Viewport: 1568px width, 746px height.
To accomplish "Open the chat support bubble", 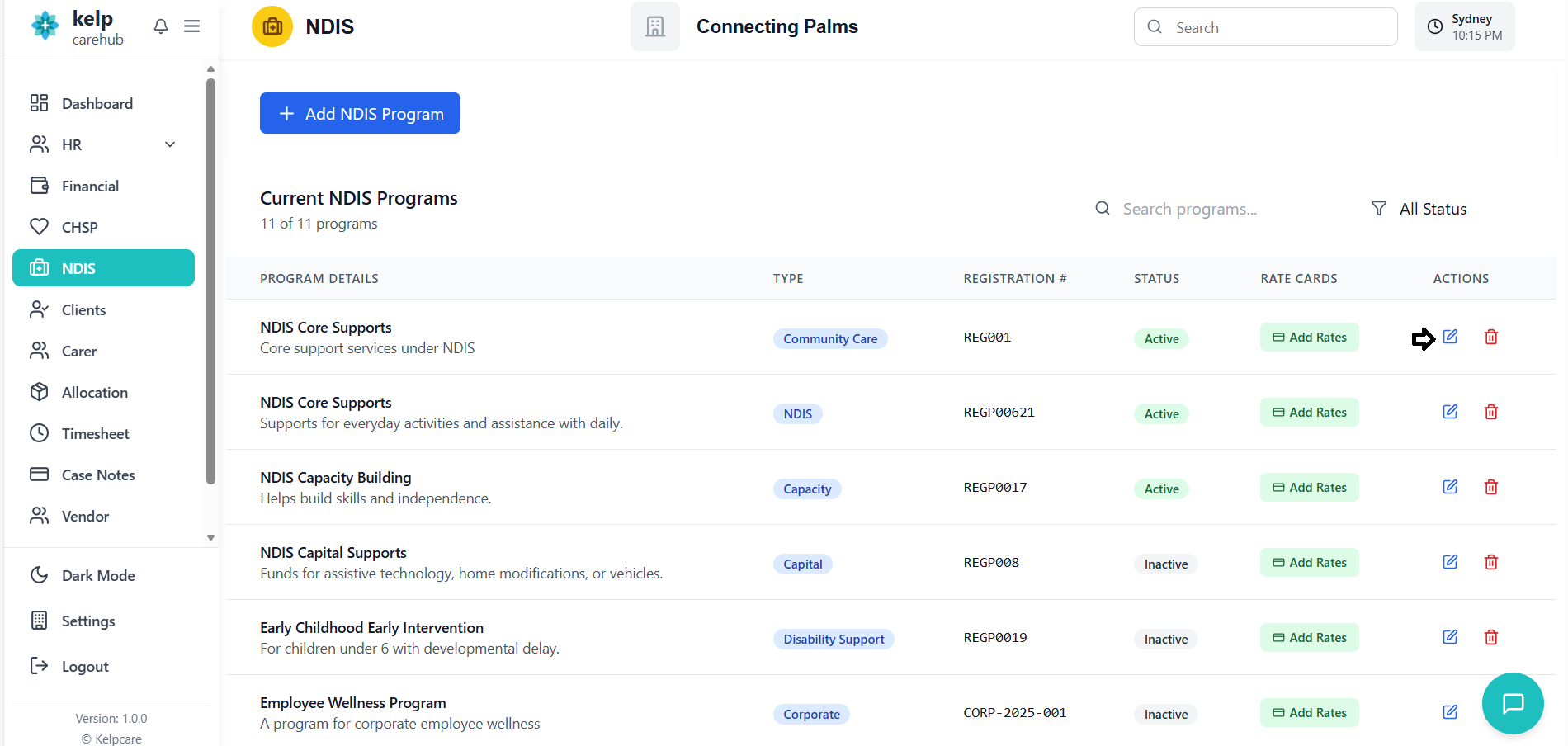I will pos(1512,703).
